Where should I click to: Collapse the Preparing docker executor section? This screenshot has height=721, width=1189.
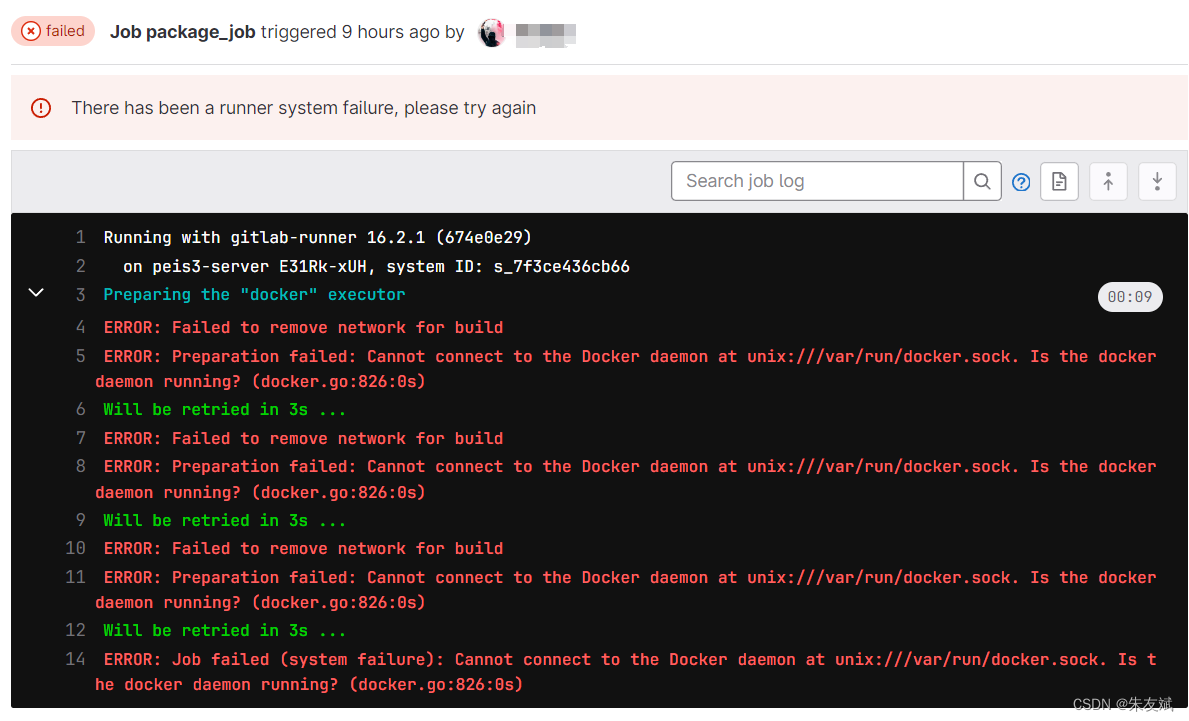click(x=36, y=292)
